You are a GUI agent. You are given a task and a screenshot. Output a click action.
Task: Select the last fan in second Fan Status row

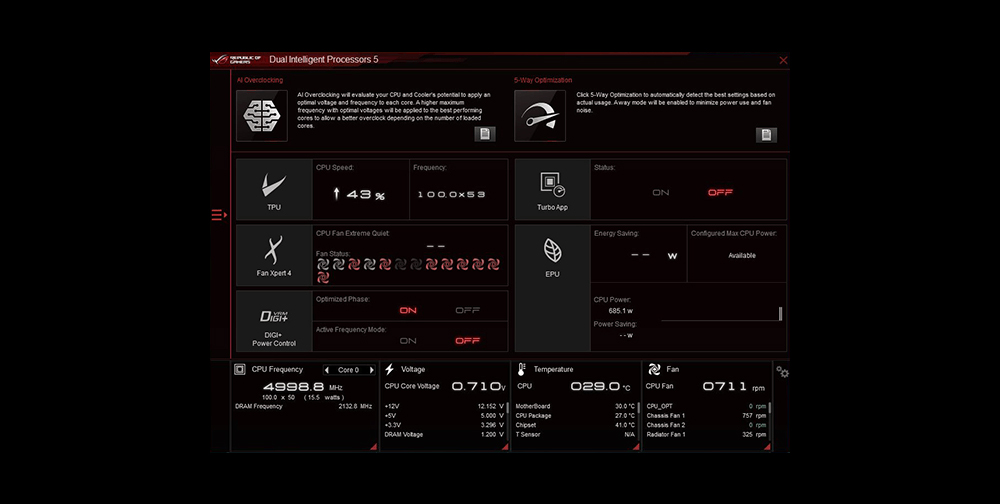click(x=323, y=278)
